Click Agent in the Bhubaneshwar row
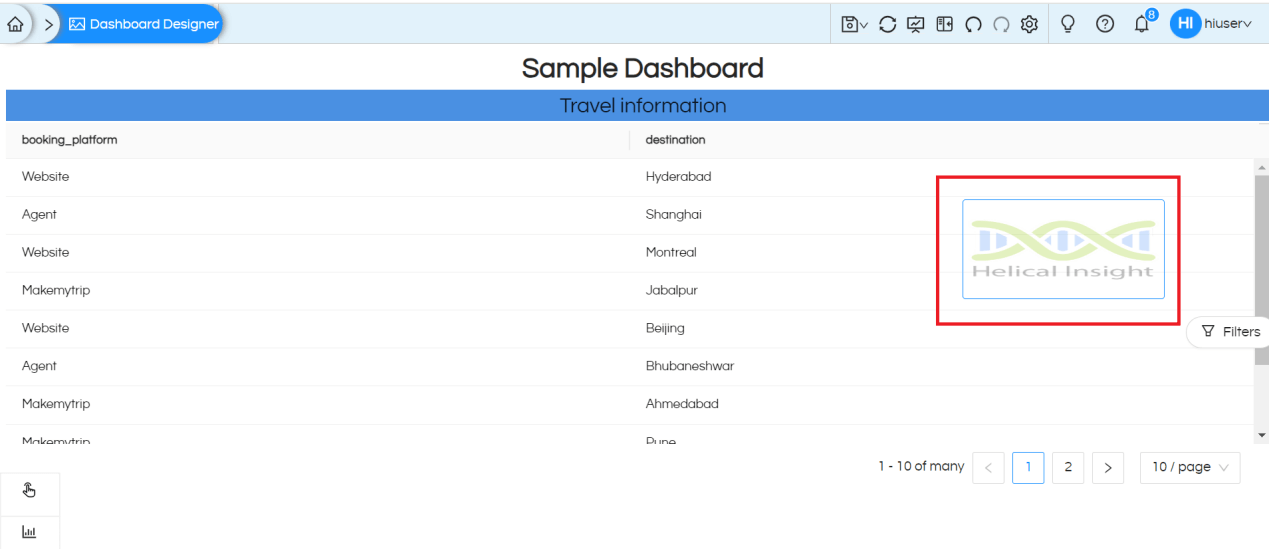Viewport: 1269px width, 549px height. (x=40, y=367)
